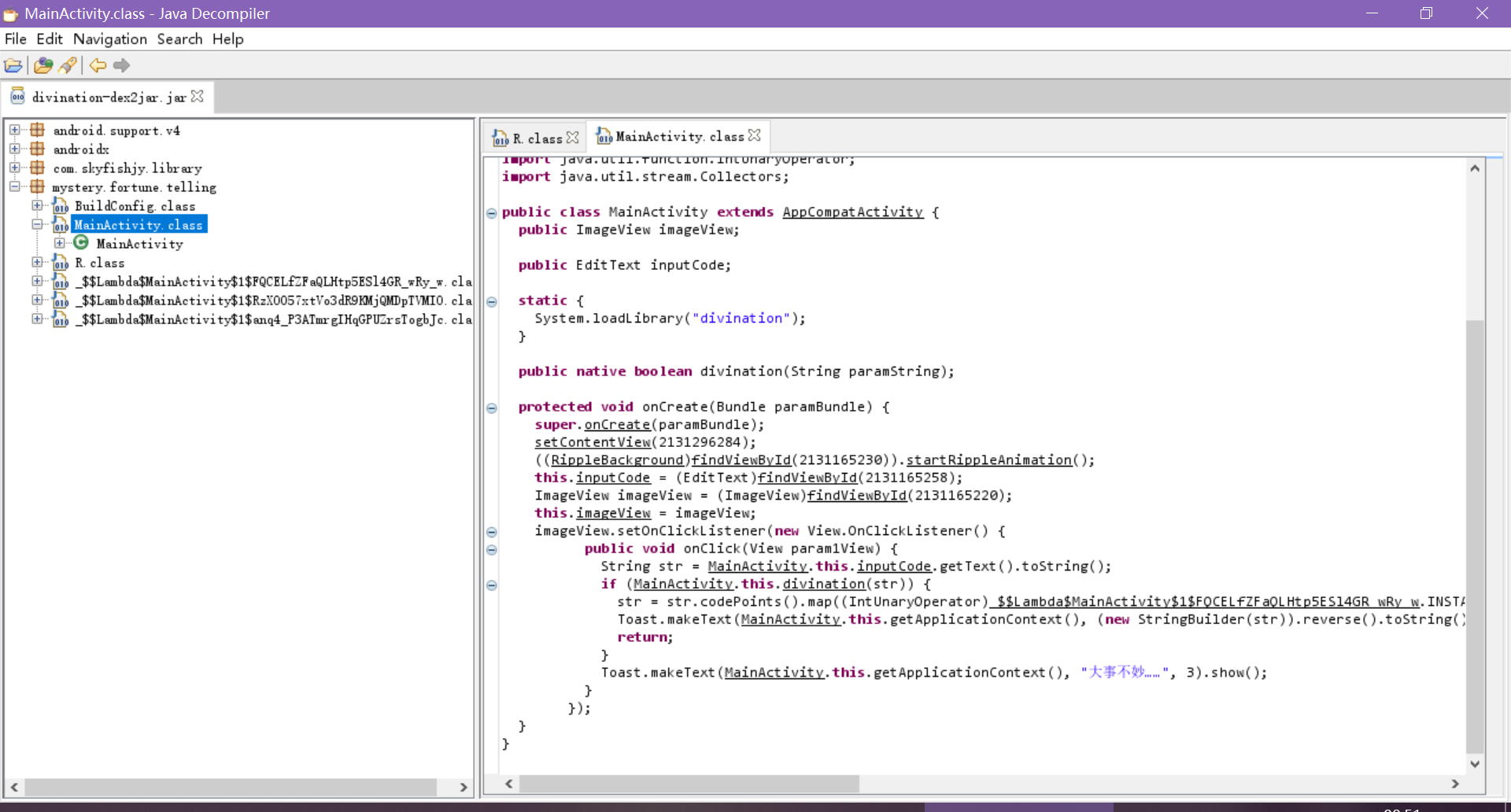Screen dimensions: 1511x812
Task: Fold the onClick method block
Action: [x=492, y=549]
